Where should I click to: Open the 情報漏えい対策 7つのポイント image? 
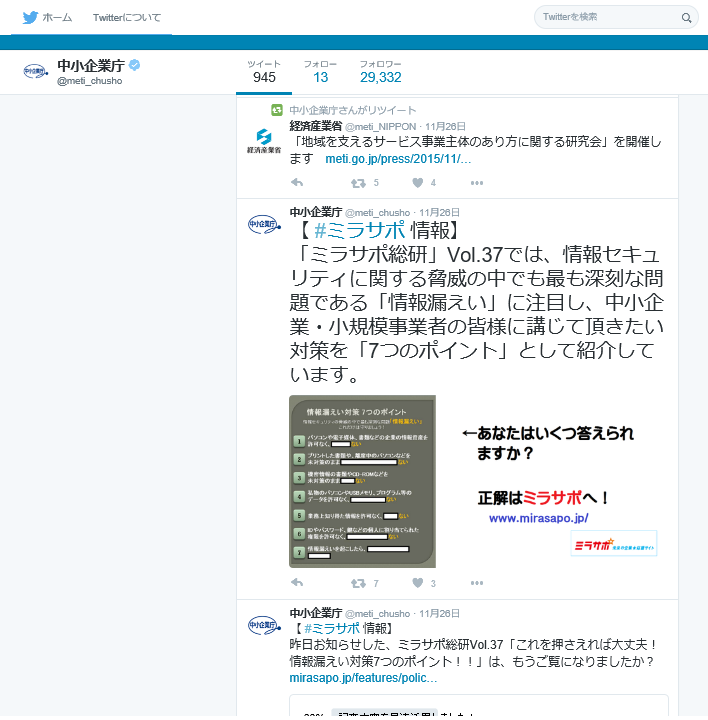[362, 481]
